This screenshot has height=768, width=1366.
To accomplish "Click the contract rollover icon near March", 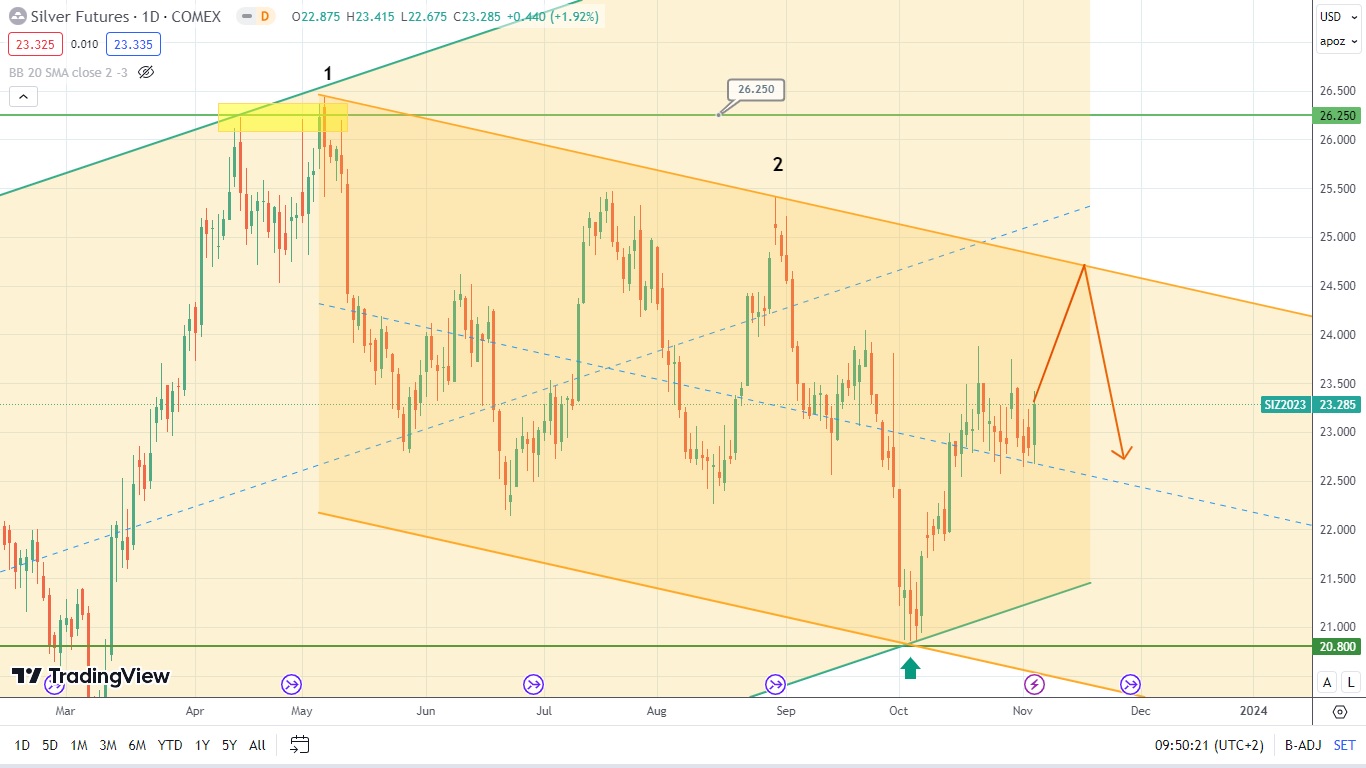I will pyautogui.click(x=54, y=685).
